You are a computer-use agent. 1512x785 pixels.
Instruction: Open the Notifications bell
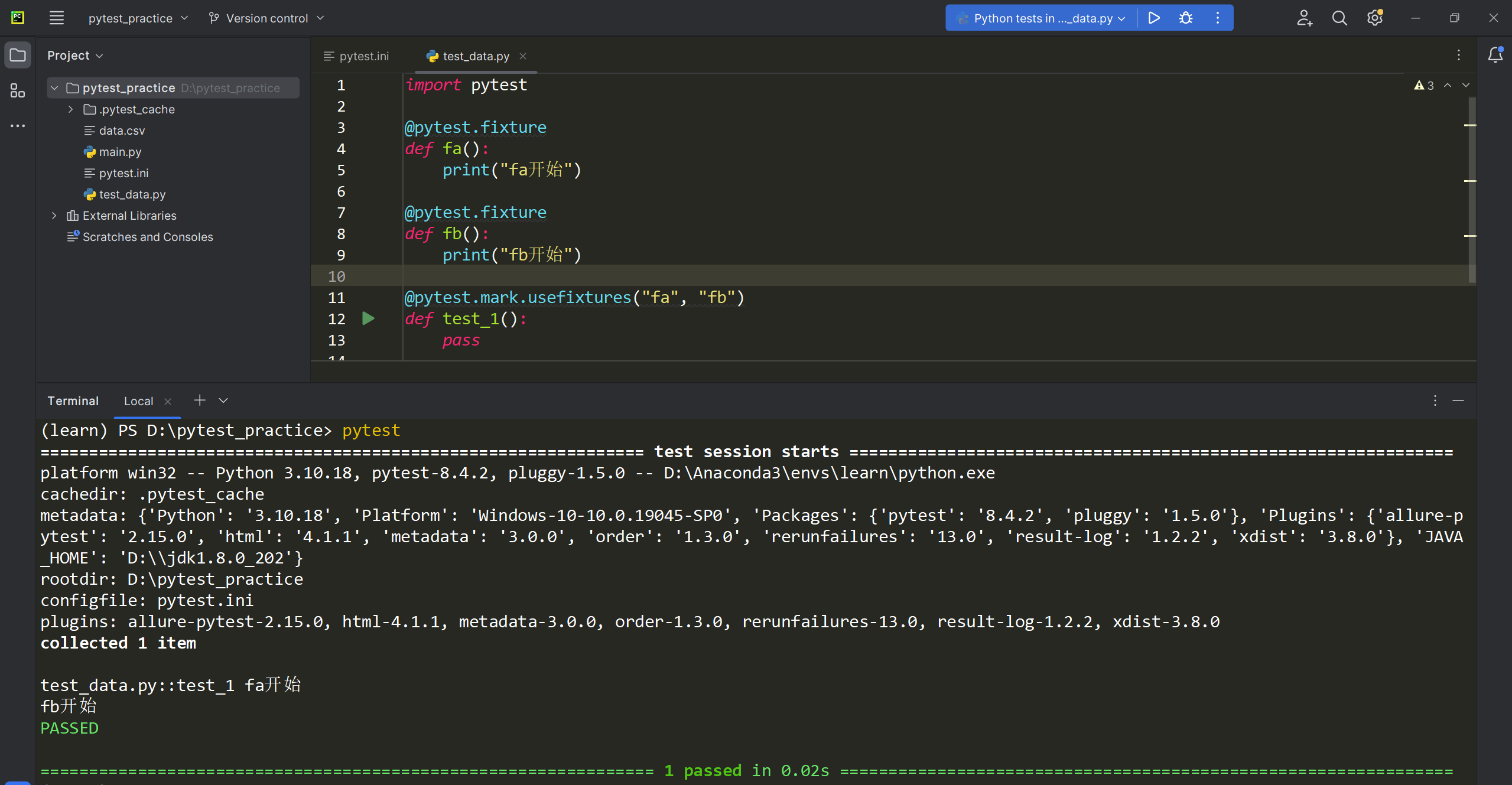[1495, 56]
